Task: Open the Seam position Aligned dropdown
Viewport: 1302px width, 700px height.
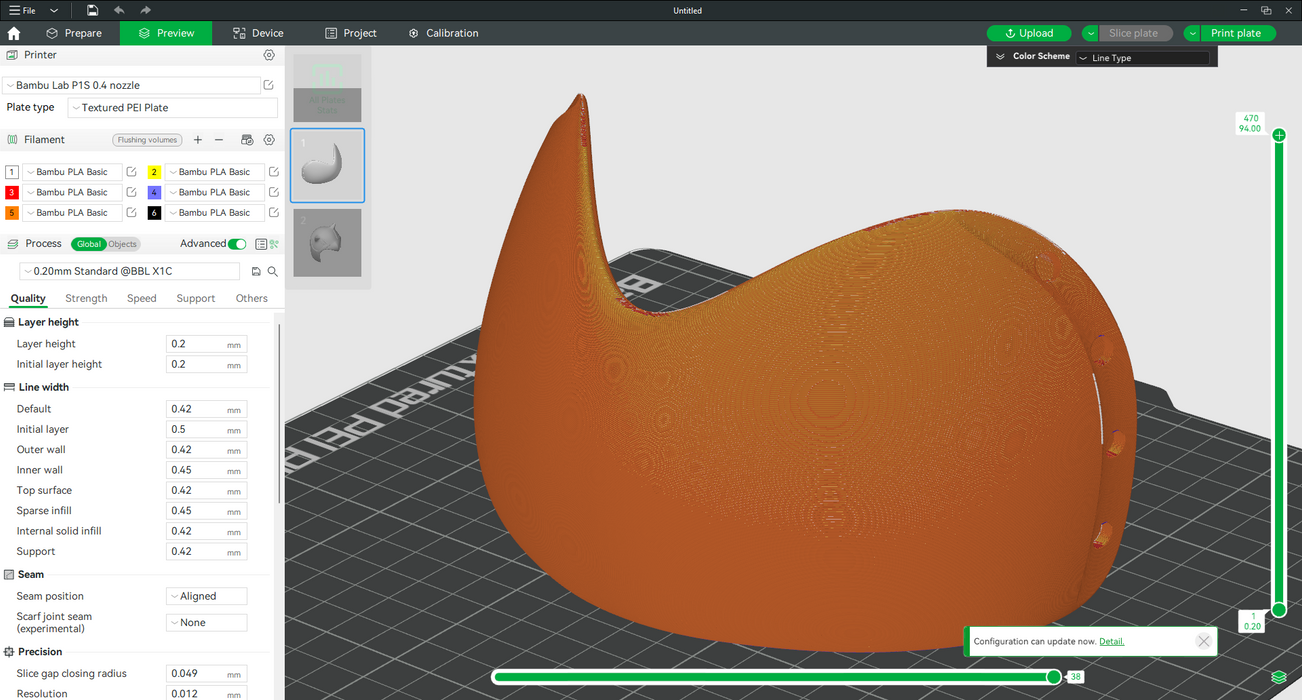Action: pos(206,596)
